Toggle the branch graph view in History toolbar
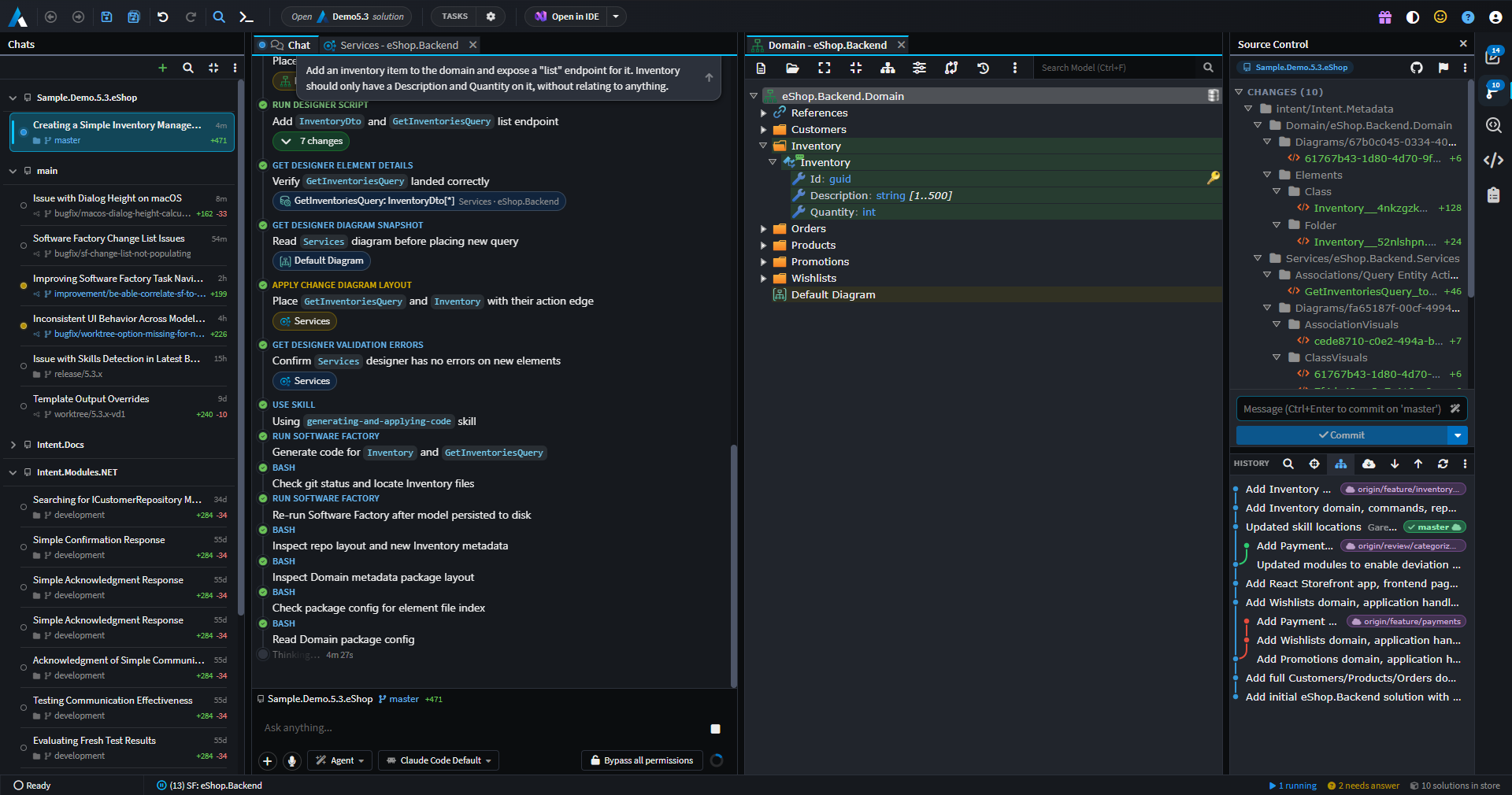 [x=1340, y=464]
